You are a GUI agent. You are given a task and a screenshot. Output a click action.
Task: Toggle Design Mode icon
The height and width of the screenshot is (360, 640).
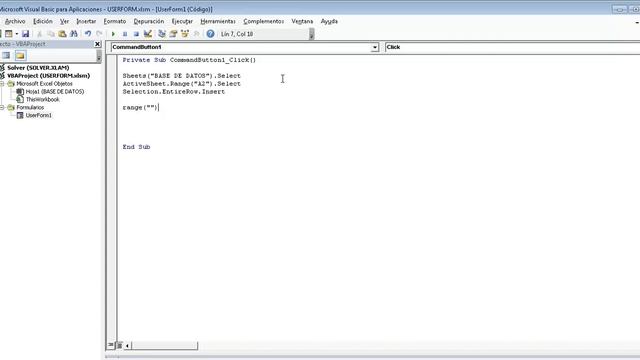tap(148, 34)
